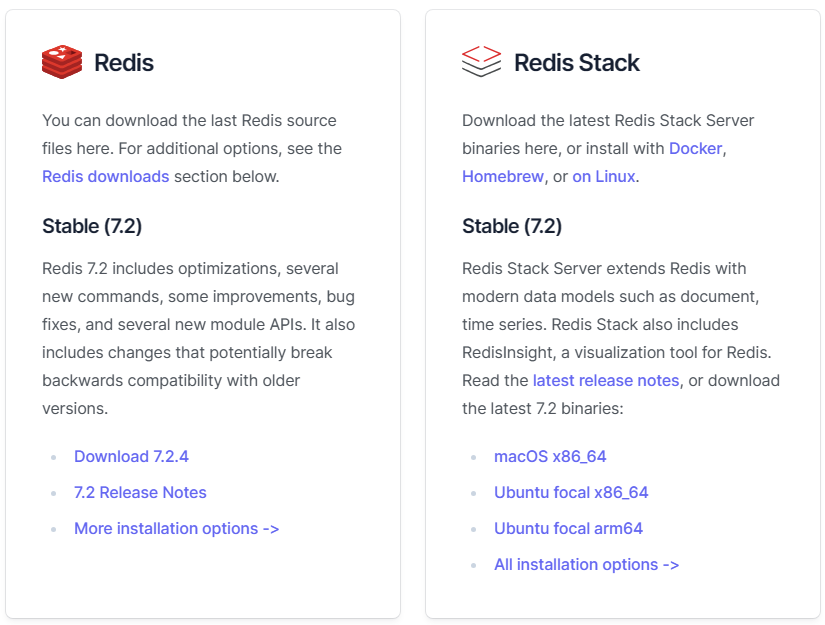Click the Redis 7.2 optimizations description paragraph

pyautogui.click(x=199, y=338)
